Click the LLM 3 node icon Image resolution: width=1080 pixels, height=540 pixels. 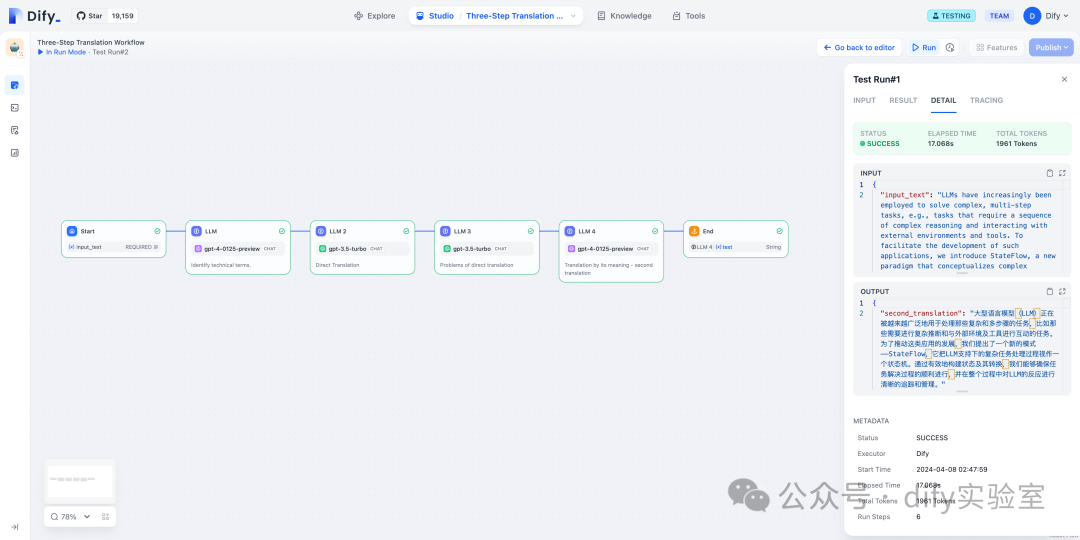click(x=445, y=231)
